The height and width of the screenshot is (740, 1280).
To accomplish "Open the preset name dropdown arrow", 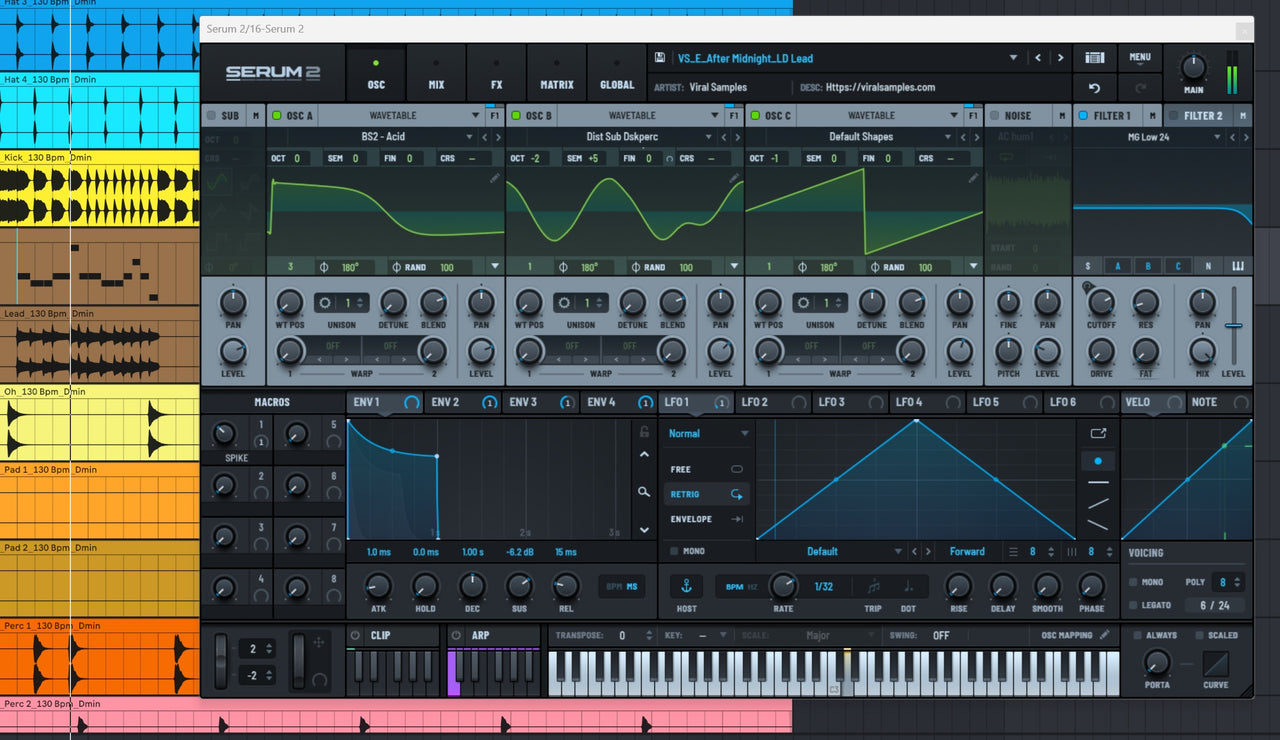I will (1013, 58).
